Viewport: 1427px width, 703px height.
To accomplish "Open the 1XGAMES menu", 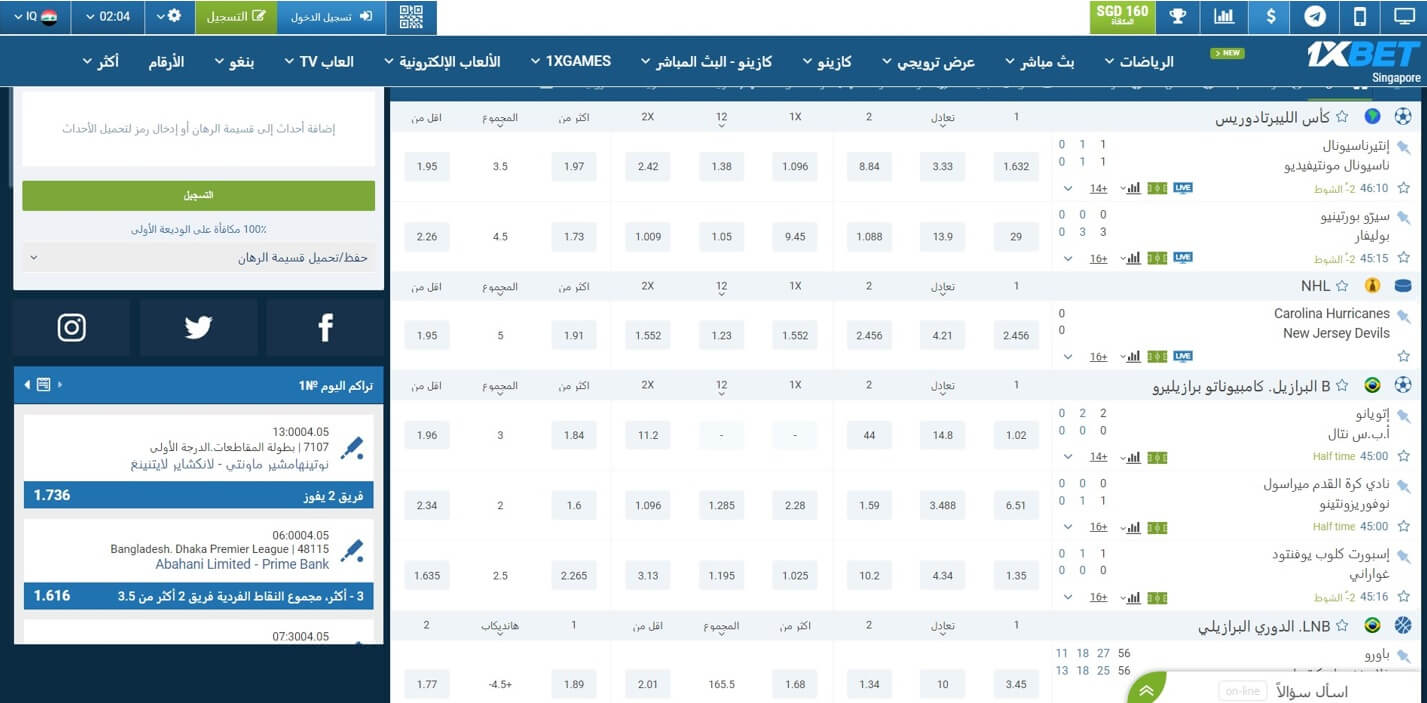I will [x=570, y=61].
